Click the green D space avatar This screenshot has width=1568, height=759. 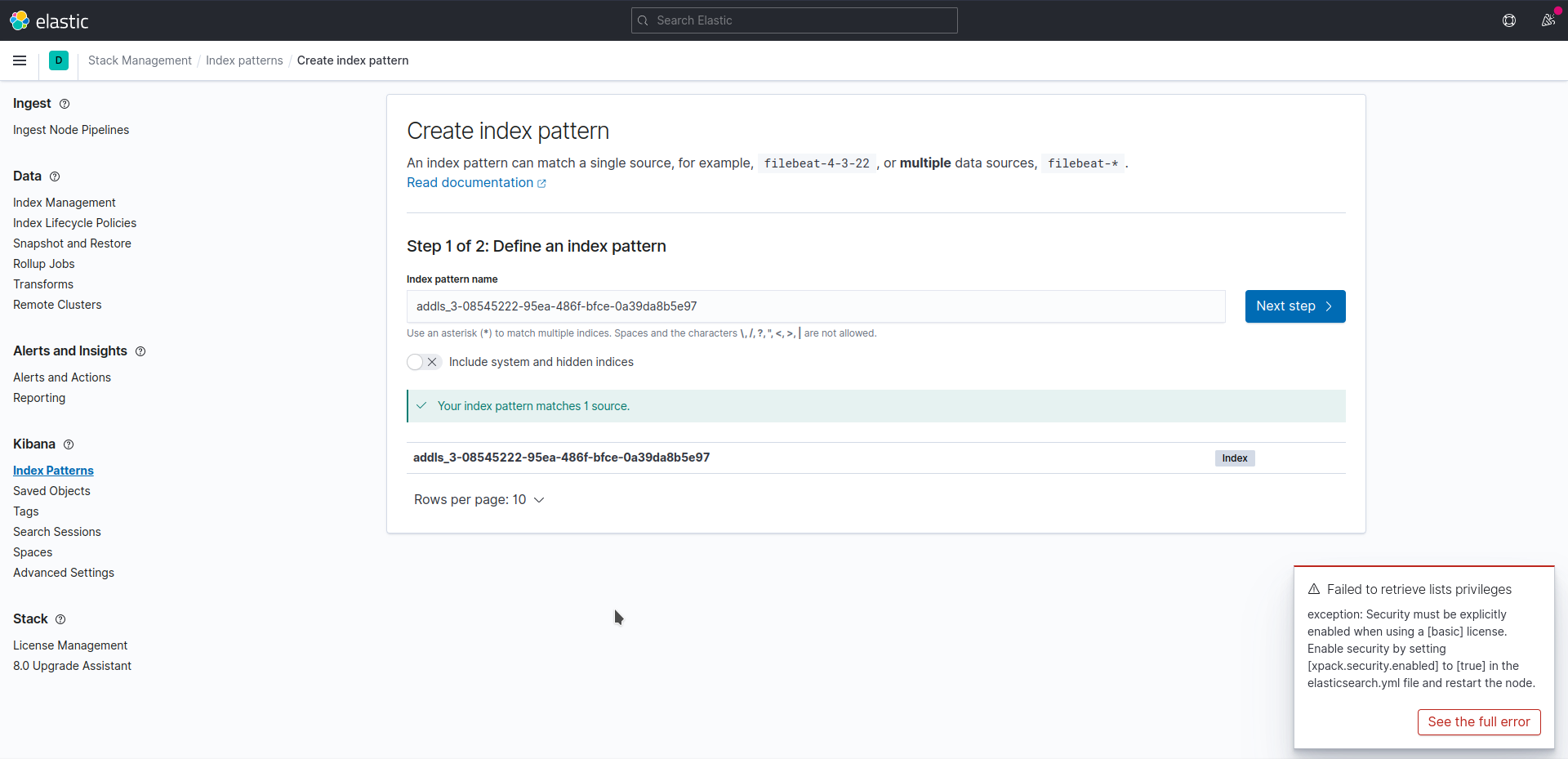[59, 60]
